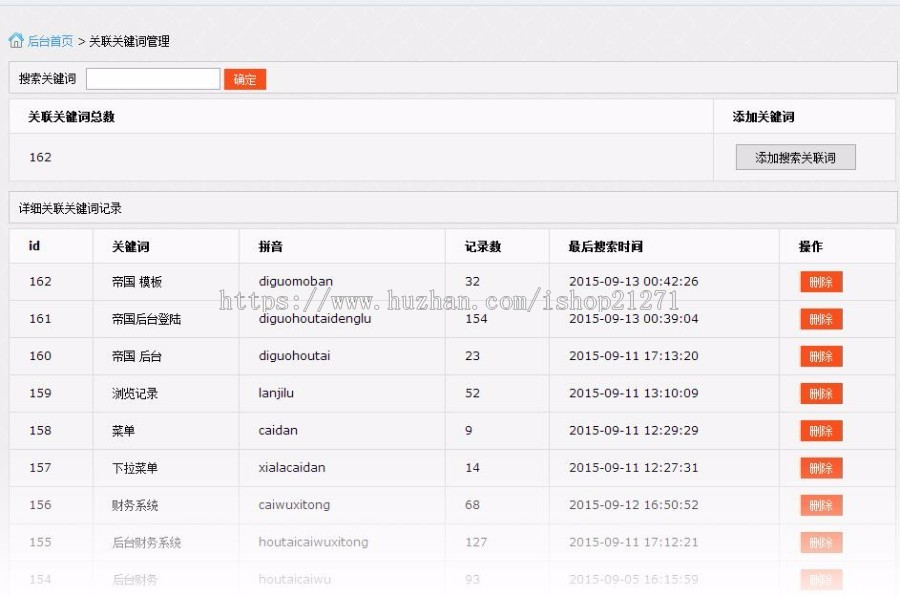
Task: Click record count 23
Action: pos(472,356)
